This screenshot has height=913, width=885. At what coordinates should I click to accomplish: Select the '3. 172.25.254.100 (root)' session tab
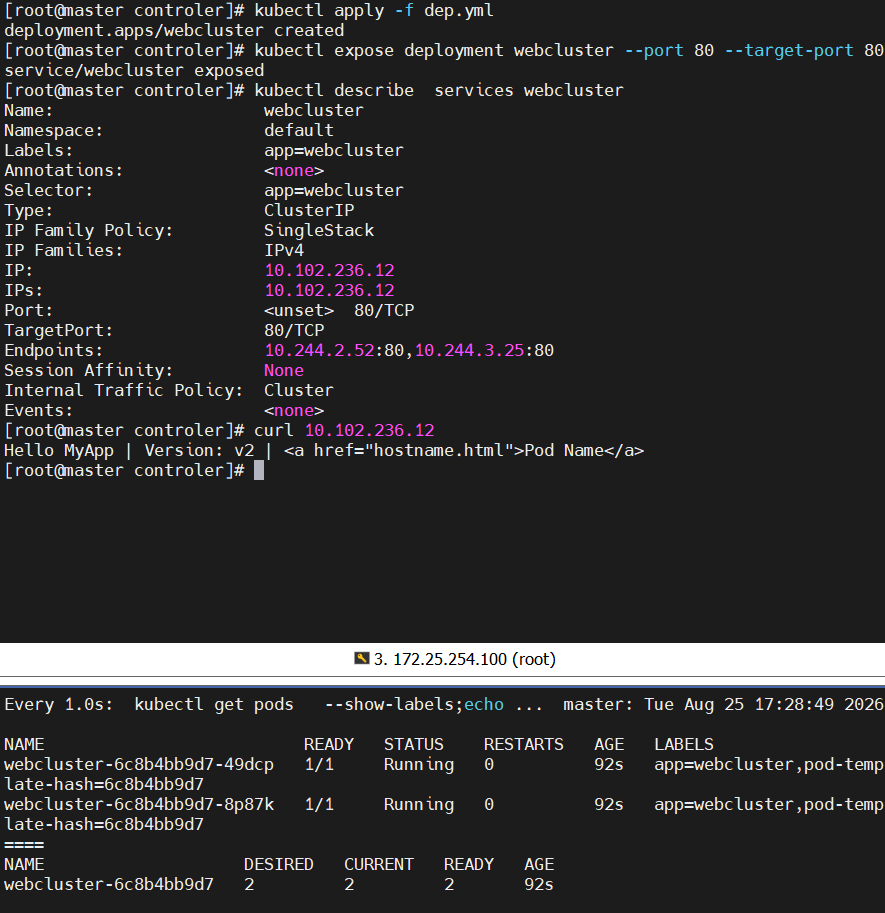(x=455, y=659)
